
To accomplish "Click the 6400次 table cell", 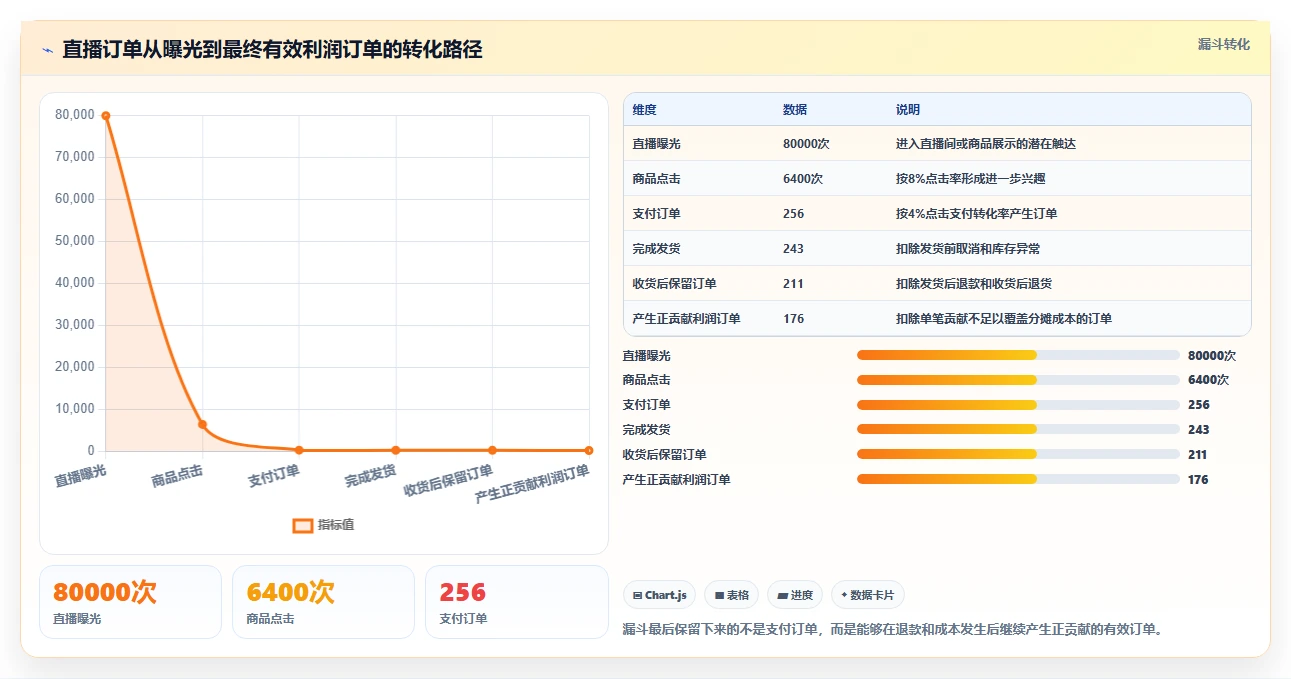I will pos(803,179).
